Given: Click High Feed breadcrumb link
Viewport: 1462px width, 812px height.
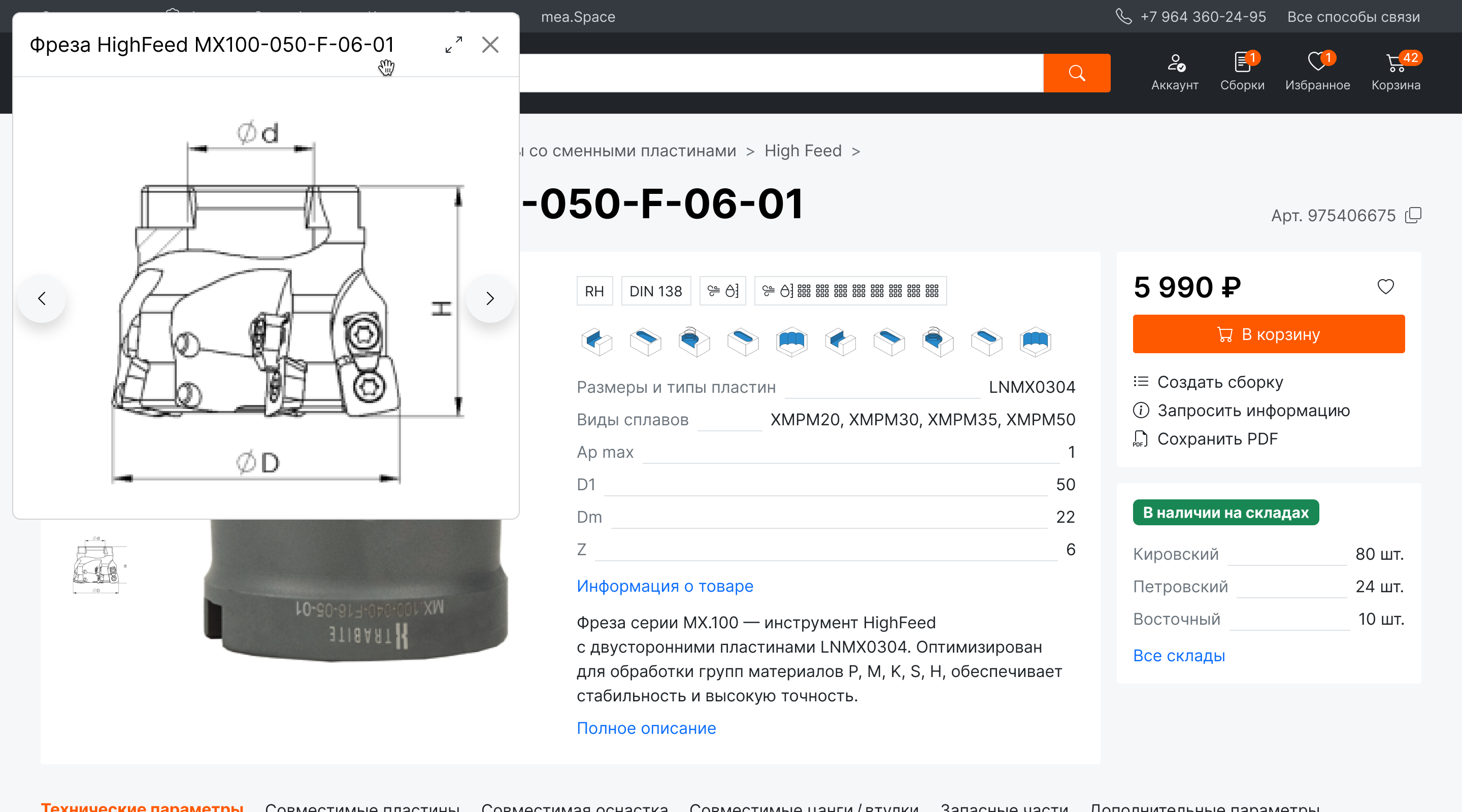Looking at the screenshot, I should (x=803, y=151).
